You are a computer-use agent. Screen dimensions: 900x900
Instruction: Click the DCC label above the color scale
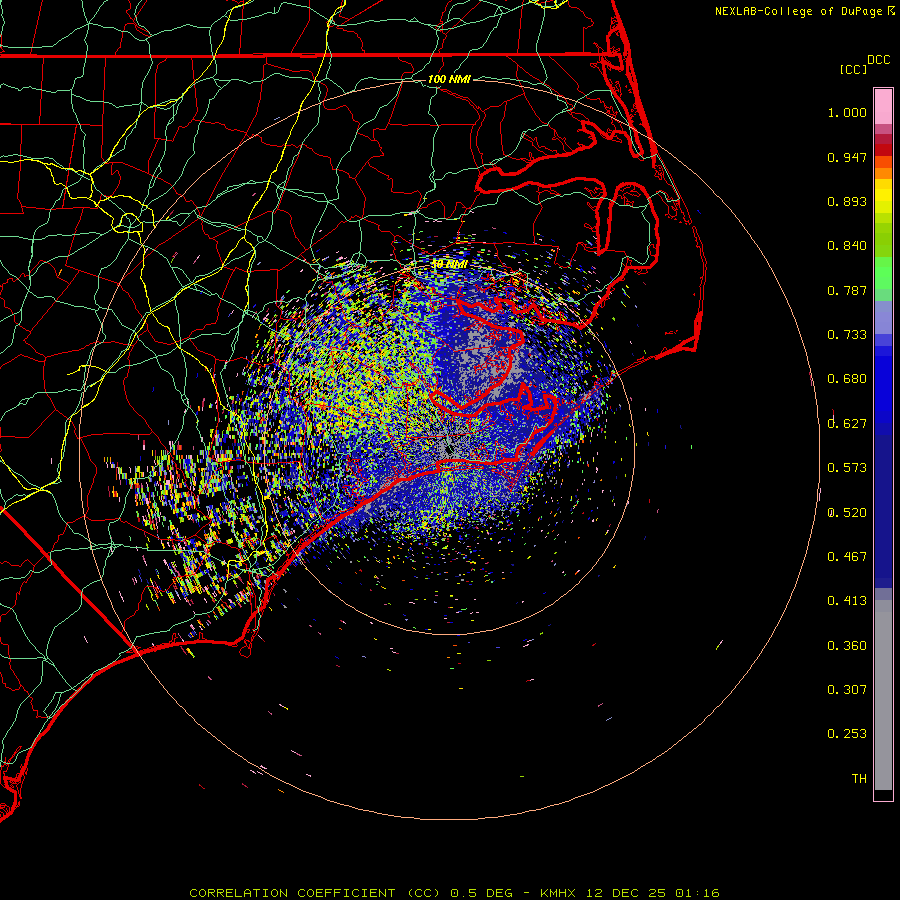click(878, 60)
